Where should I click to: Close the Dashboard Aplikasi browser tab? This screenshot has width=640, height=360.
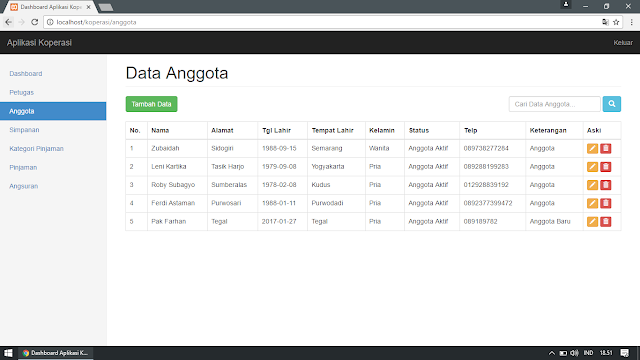point(88,7)
